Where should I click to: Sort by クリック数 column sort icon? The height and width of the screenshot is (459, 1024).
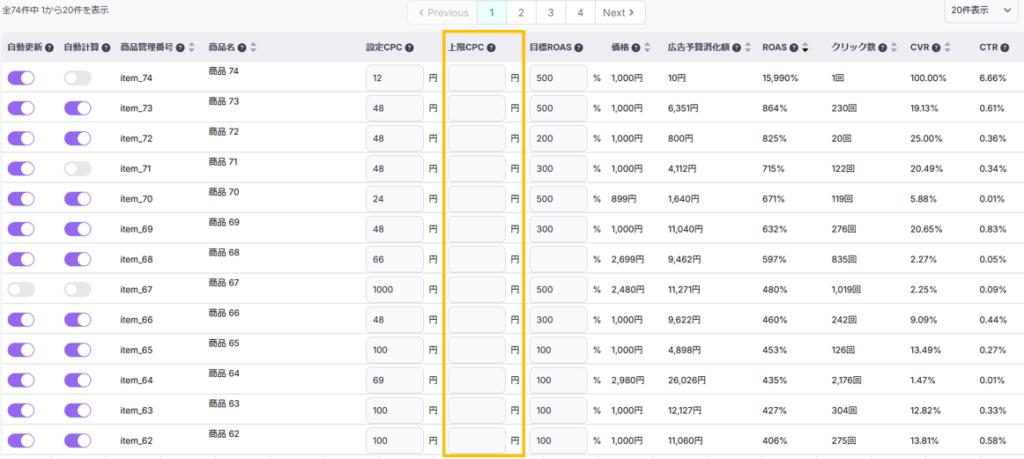click(x=896, y=48)
